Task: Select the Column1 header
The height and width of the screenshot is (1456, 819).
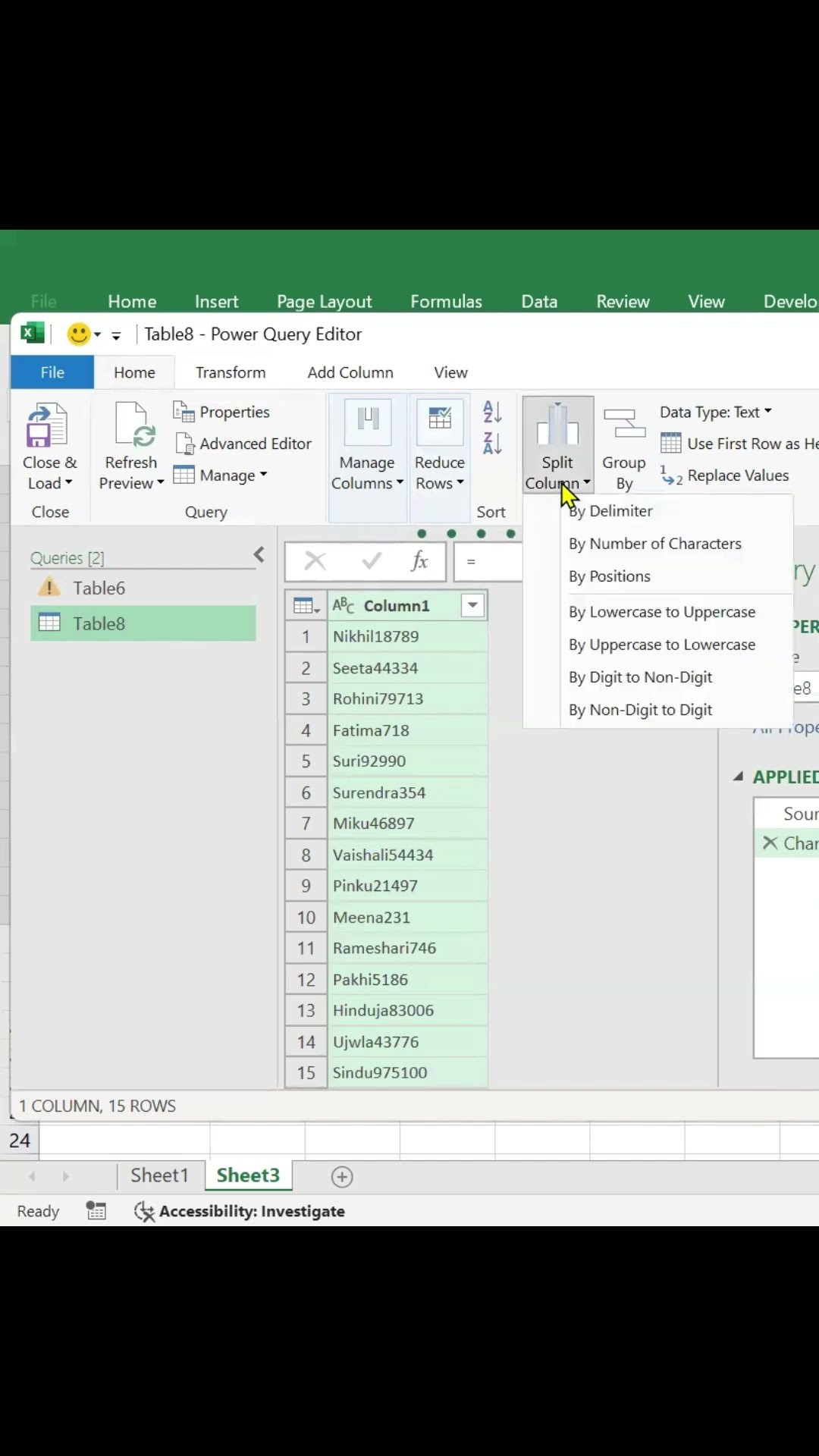Action: pyautogui.click(x=397, y=606)
